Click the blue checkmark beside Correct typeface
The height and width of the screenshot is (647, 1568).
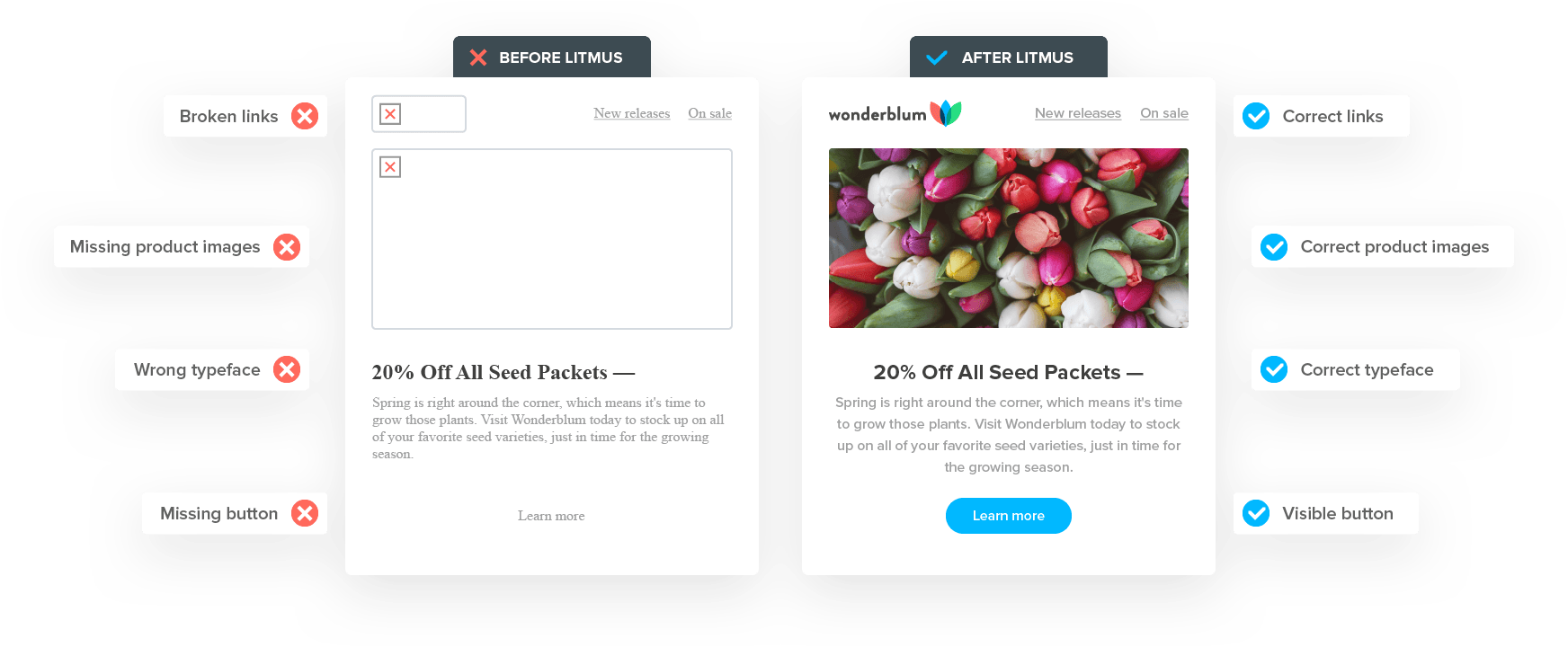[1274, 369]
